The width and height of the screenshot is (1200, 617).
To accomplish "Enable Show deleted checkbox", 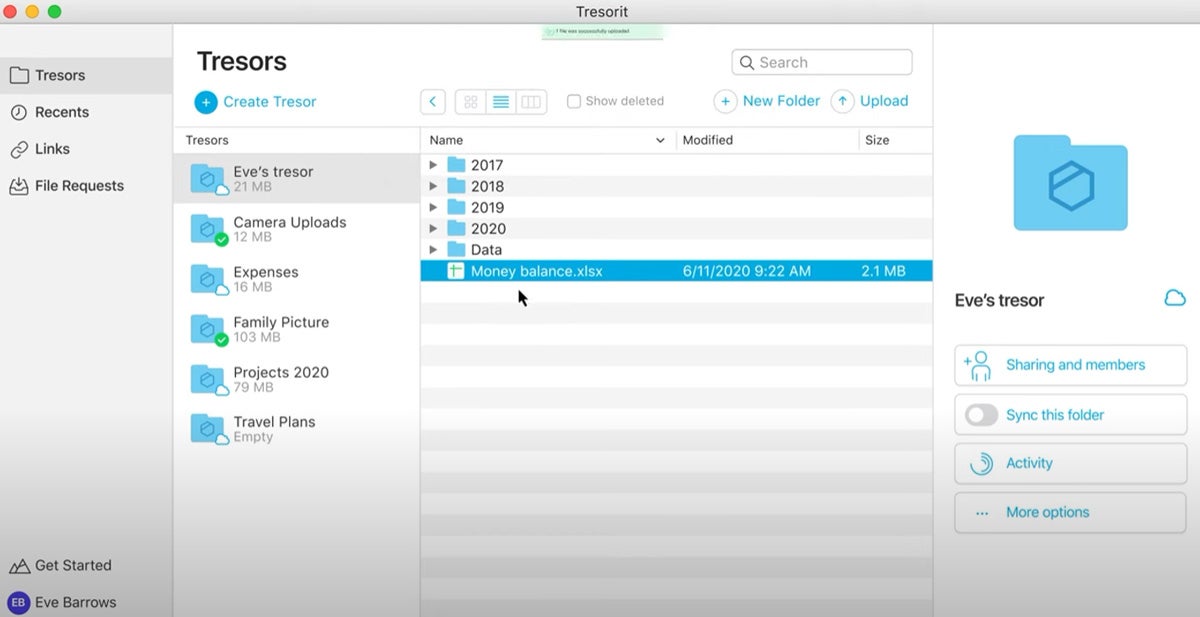I will (x=574, y=101).
